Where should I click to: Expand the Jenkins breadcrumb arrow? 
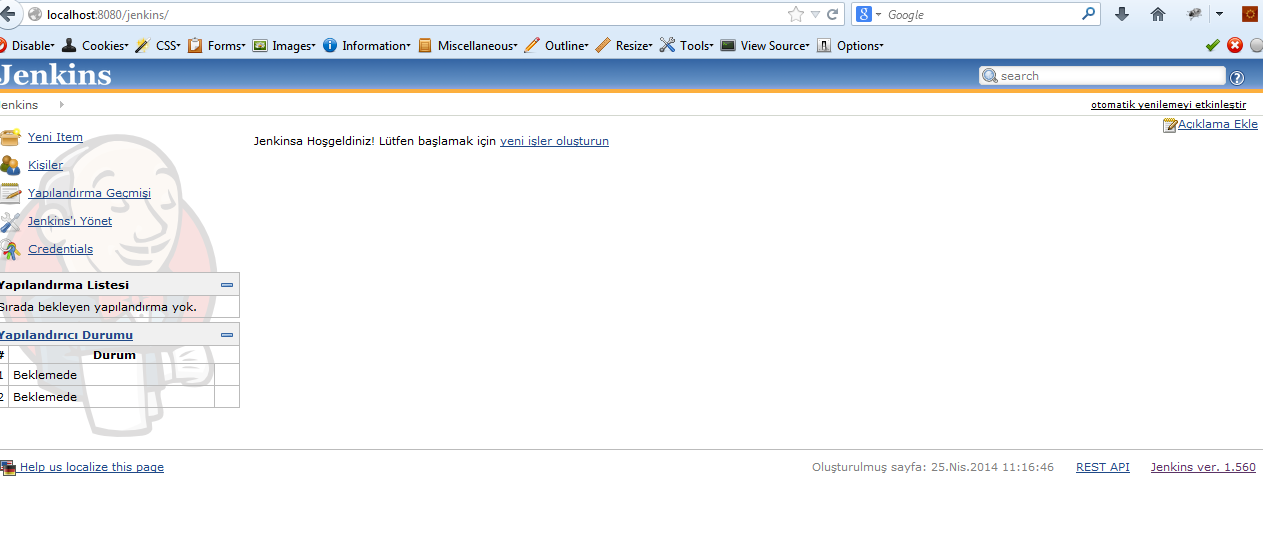[x=61, y=104]
